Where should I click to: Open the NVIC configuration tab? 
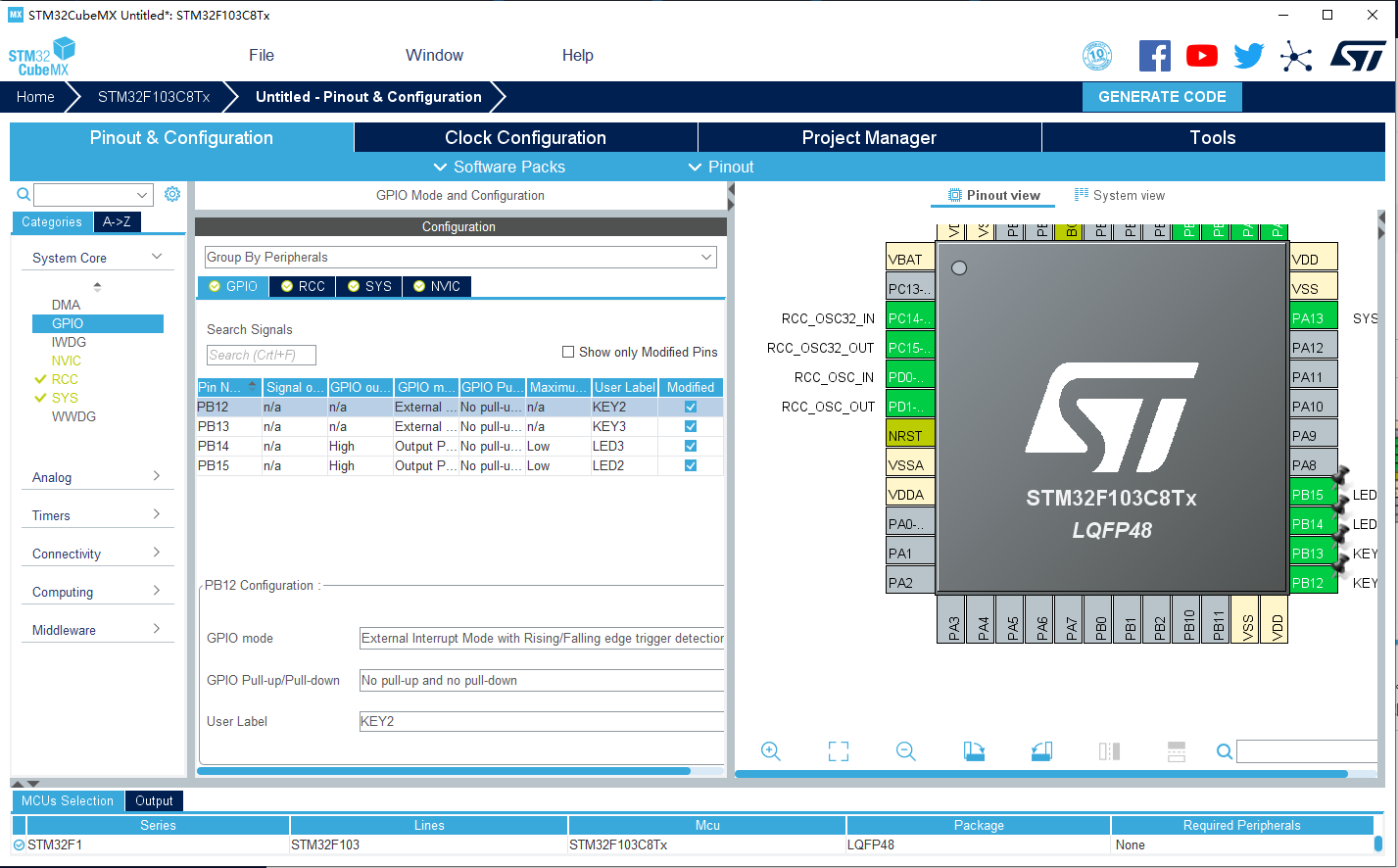pyautogui.click(x=436, y=286)
